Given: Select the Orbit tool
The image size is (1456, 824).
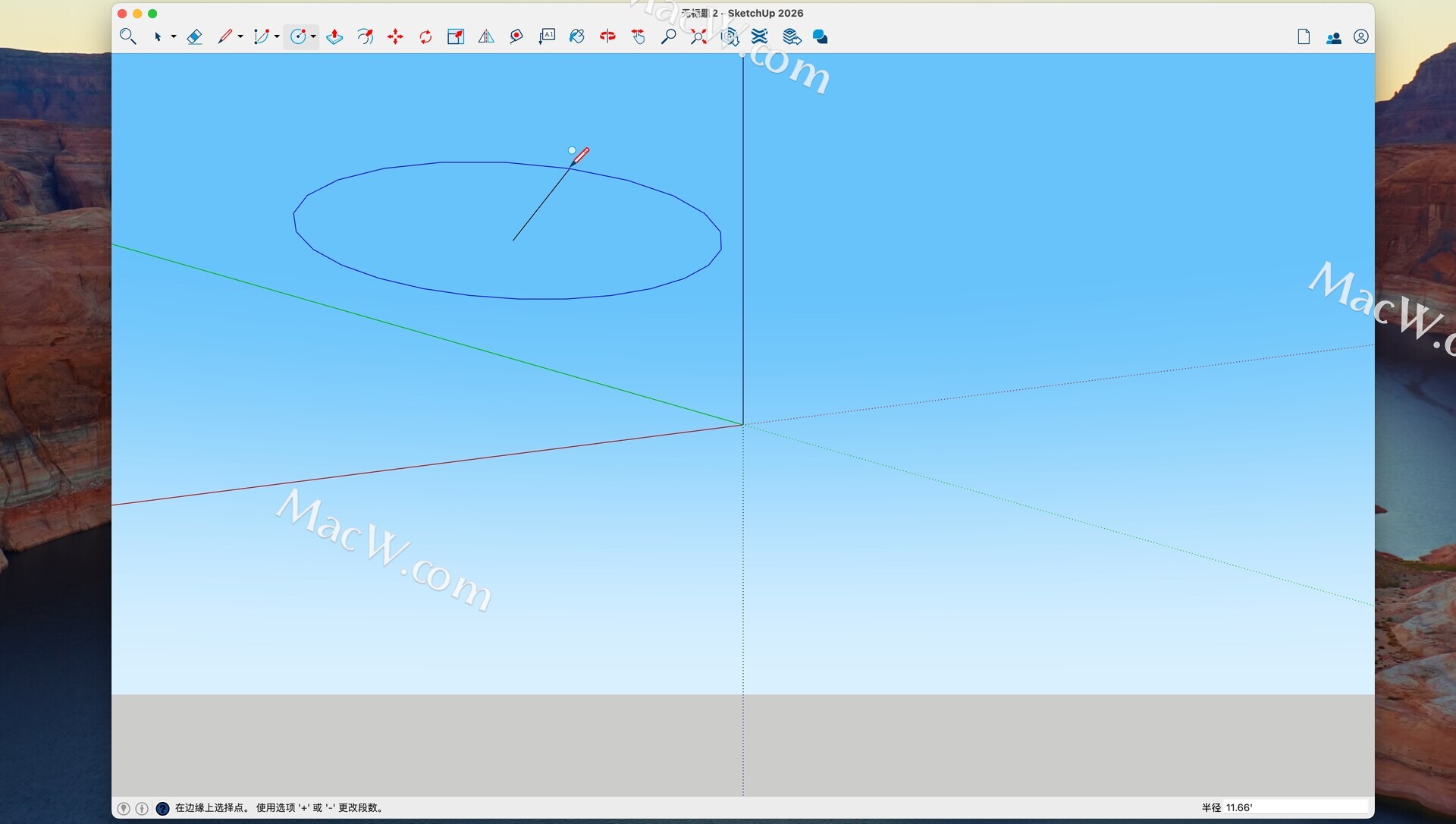Looking at the screenshot, I should point(607,36).
